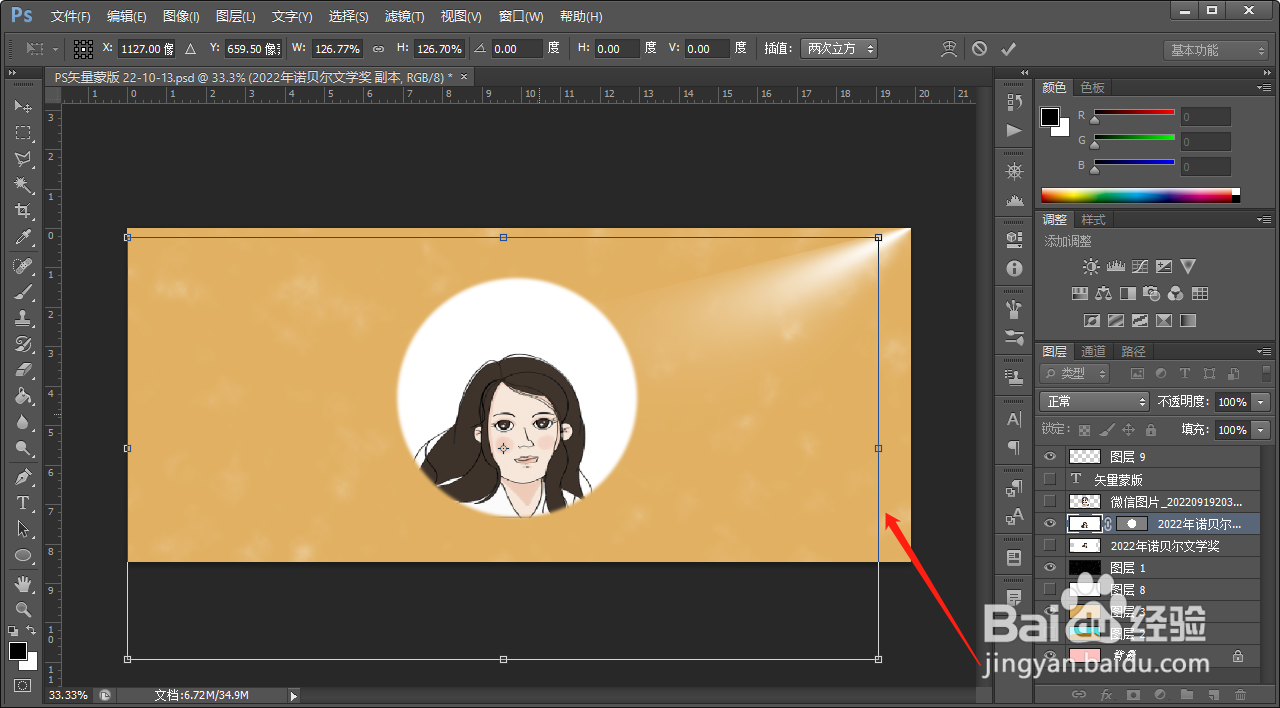Select the Eraser tool

[x=23, y=370]
